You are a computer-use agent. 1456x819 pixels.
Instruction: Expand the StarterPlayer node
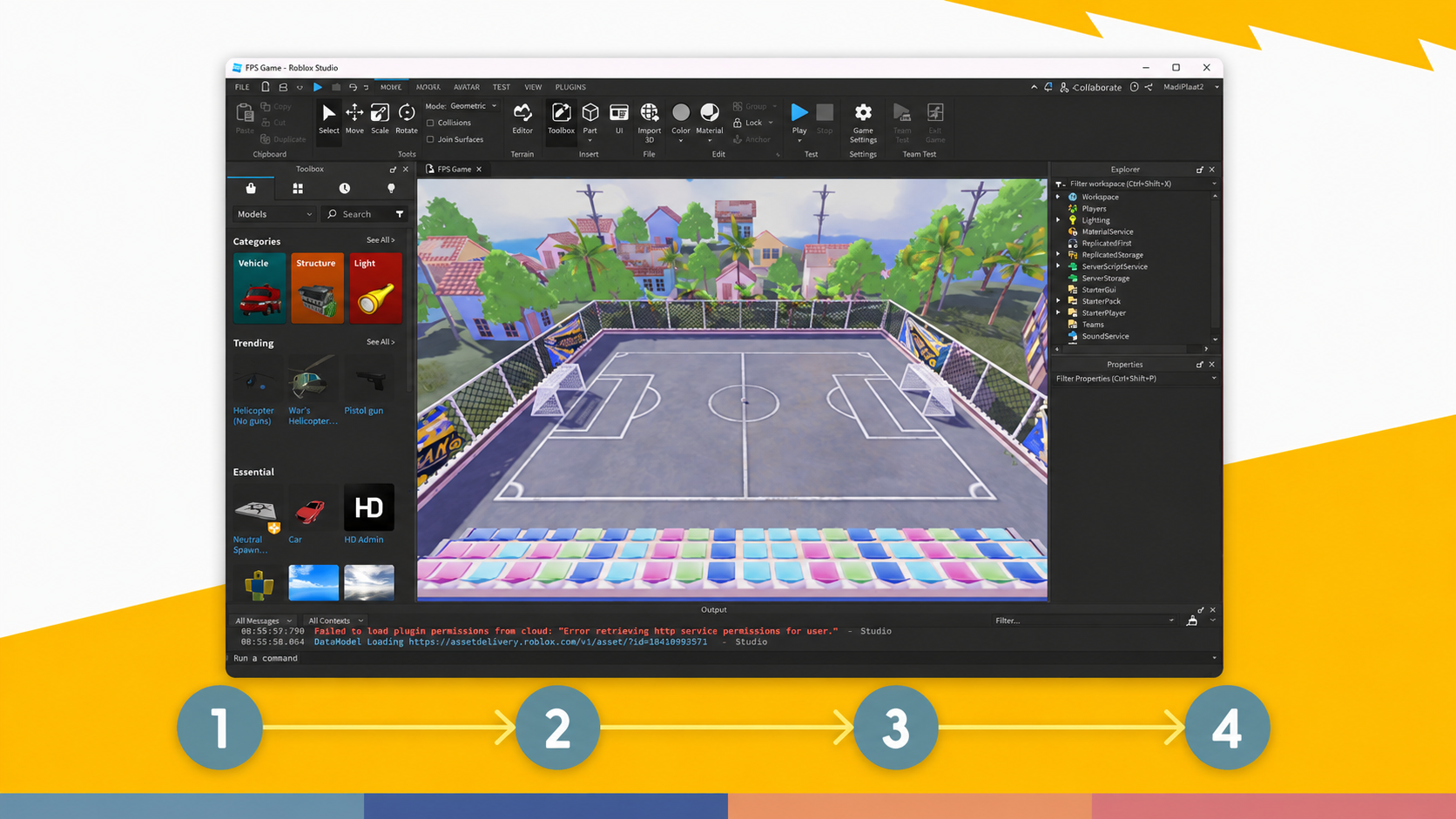tap(1059, 312)
